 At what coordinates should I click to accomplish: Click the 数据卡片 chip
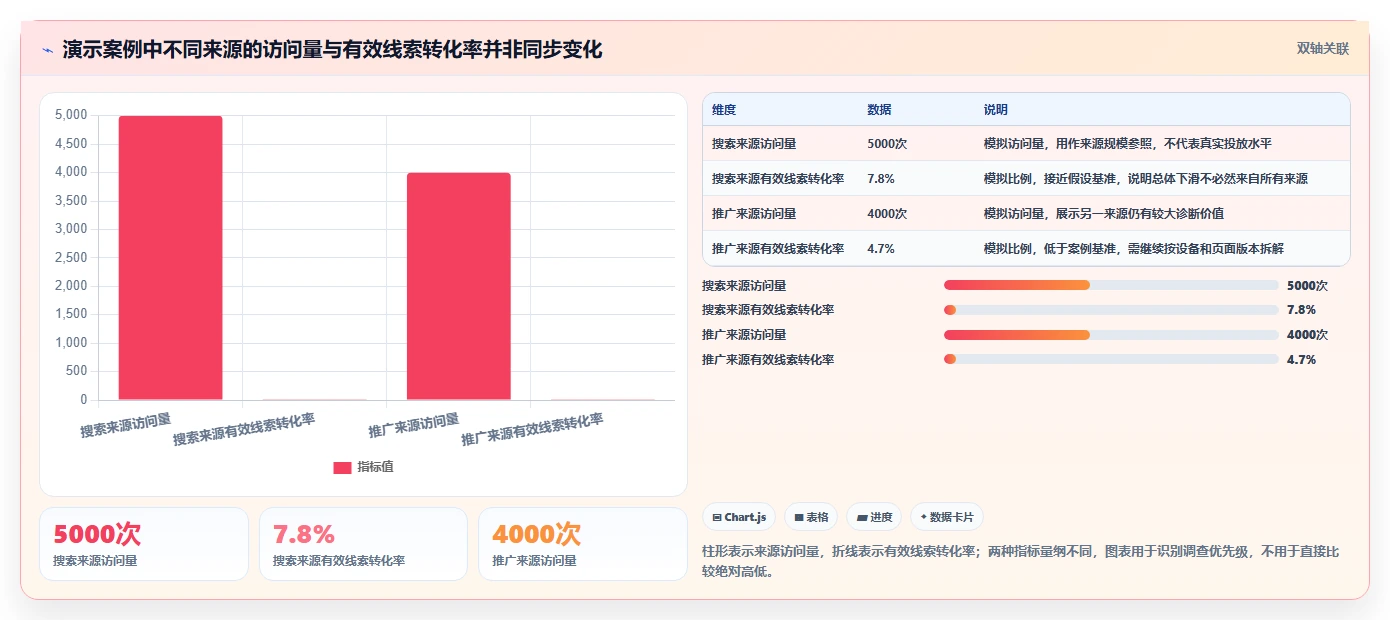pos(947,517)
